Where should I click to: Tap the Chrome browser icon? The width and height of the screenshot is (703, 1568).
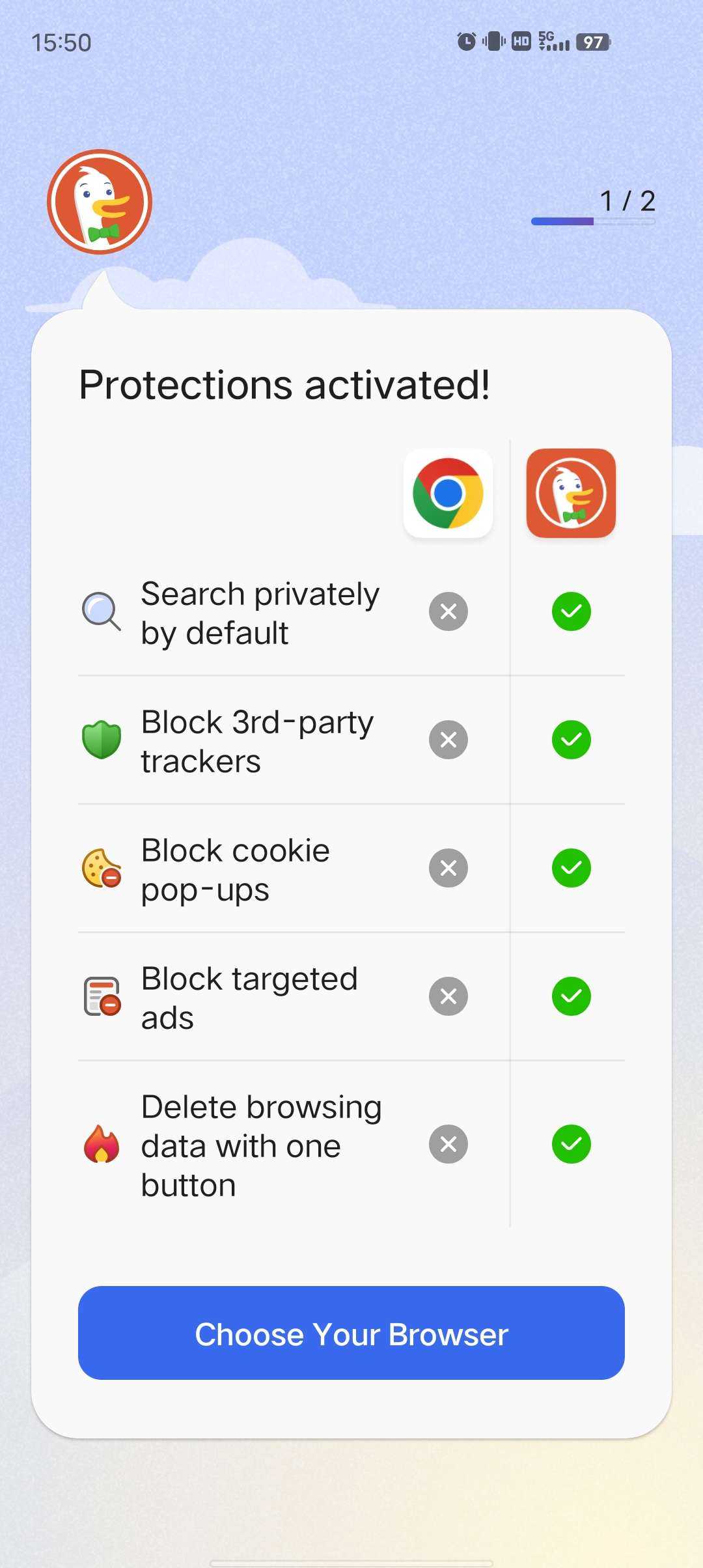[x=448, y=493]
